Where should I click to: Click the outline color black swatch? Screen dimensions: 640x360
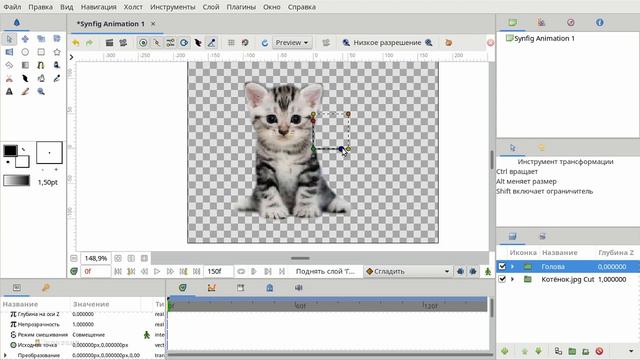pyautogui.click(x=11, y=150)
